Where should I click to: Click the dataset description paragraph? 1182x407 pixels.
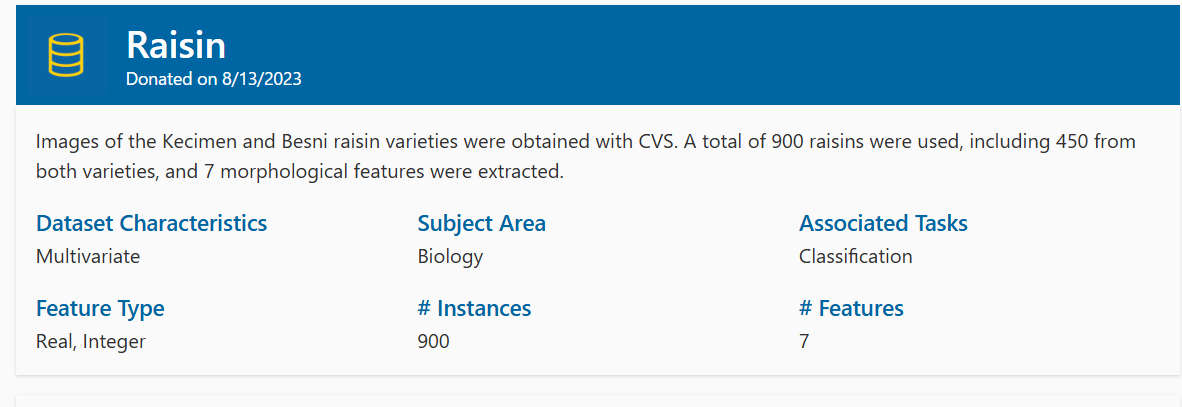(586, 157)
